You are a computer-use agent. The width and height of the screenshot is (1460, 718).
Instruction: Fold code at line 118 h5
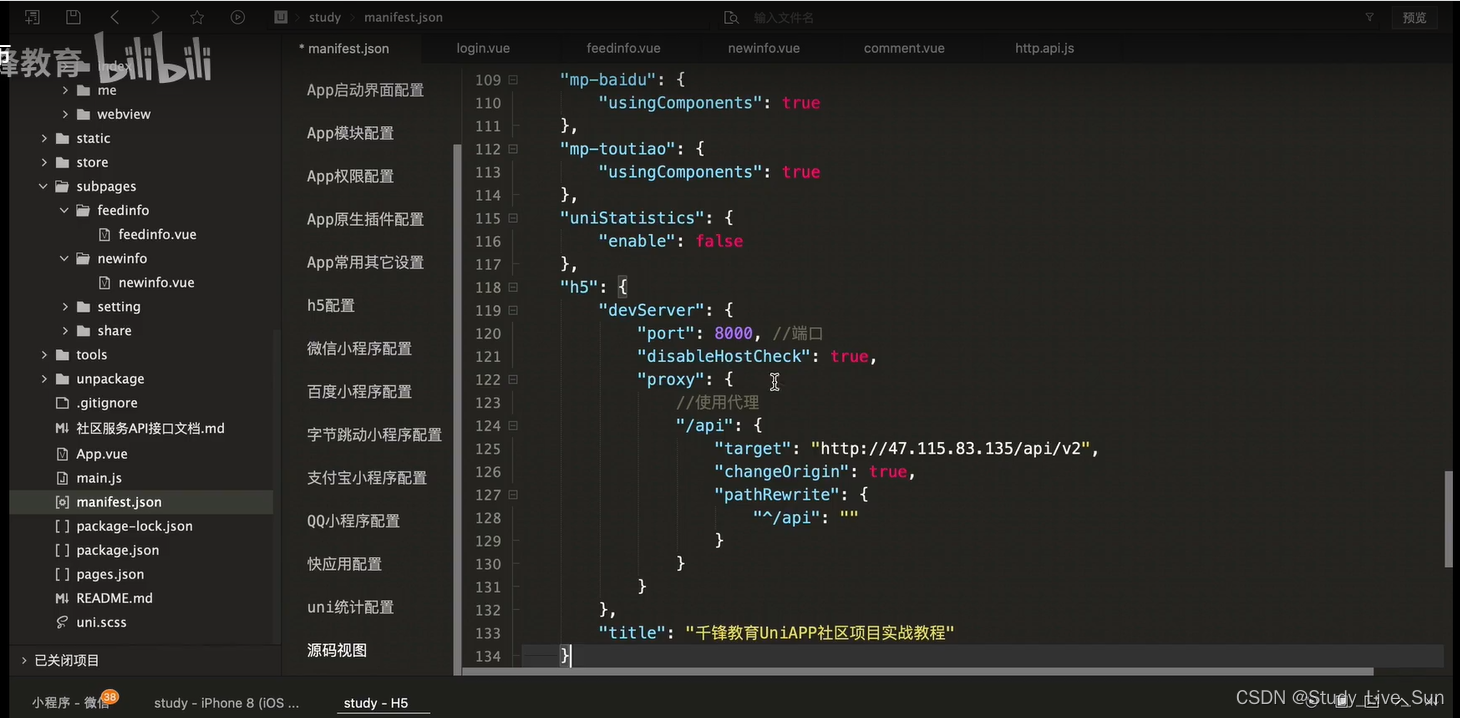513,286
